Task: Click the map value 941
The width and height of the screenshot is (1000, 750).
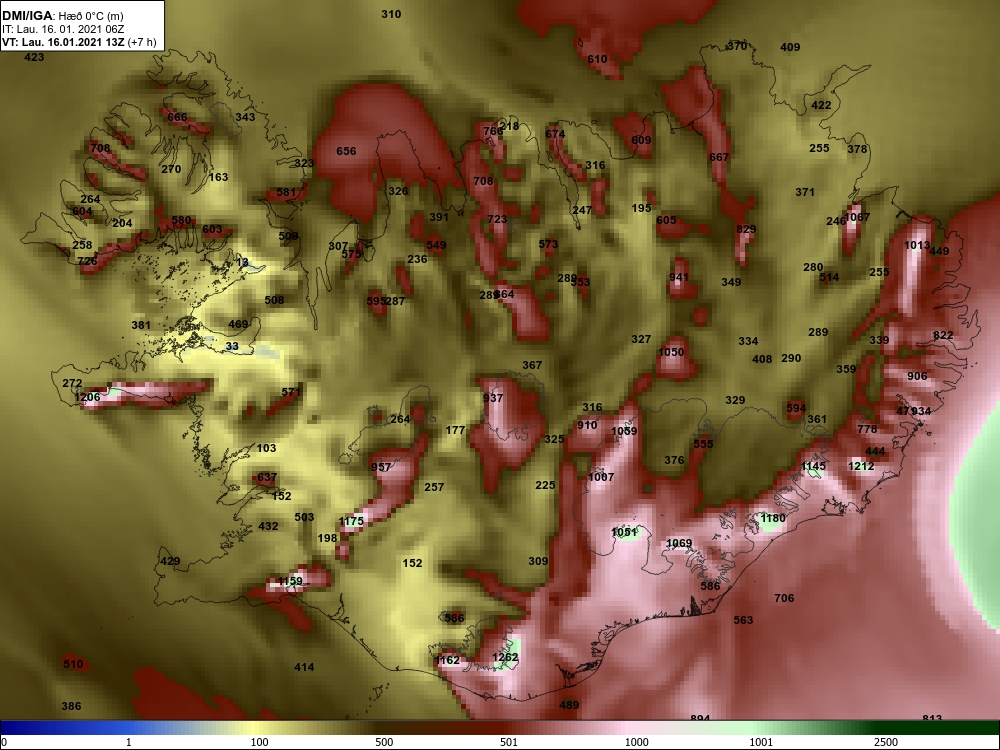Action: (679, 277)
